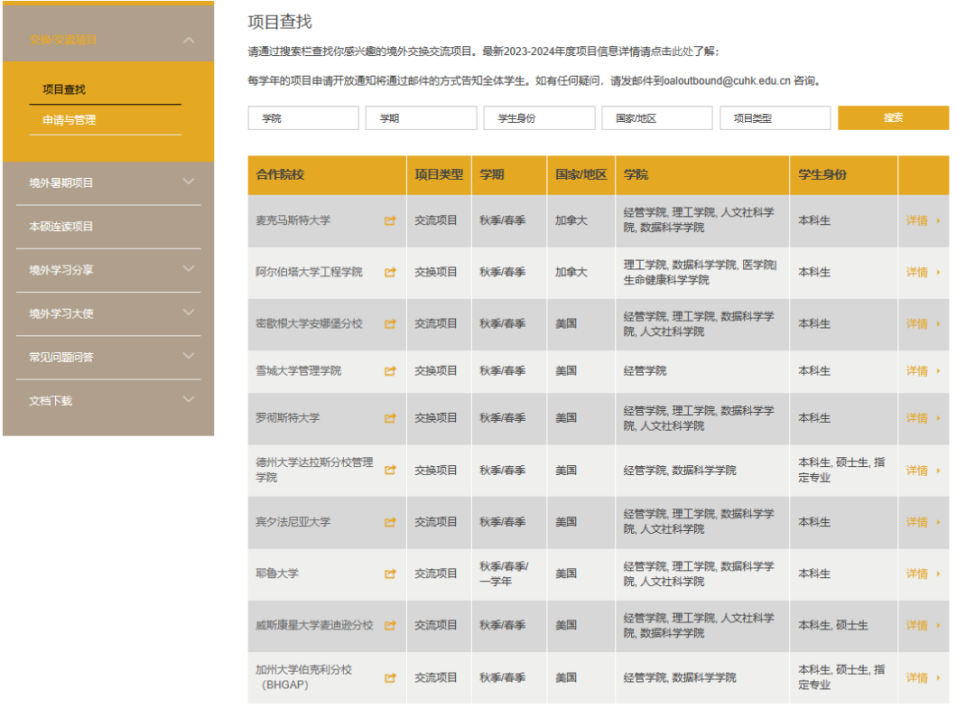Image resolution: width=975 pixels, height=709 pixels.
Task: Open 境外暑期项目 sidebar item
Action: click(x=61, y=183)
